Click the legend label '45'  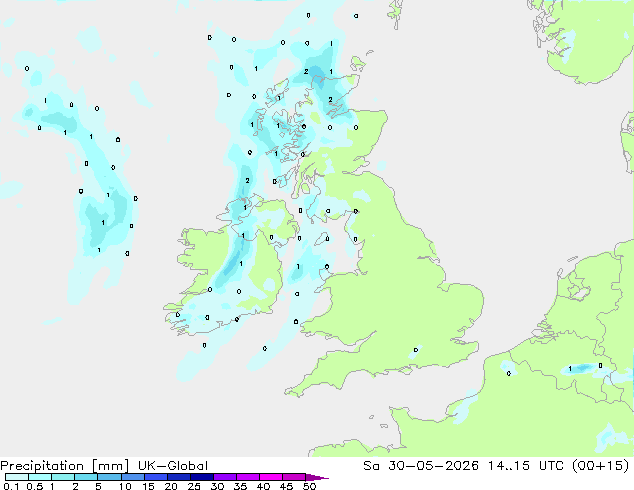[286, 486]
